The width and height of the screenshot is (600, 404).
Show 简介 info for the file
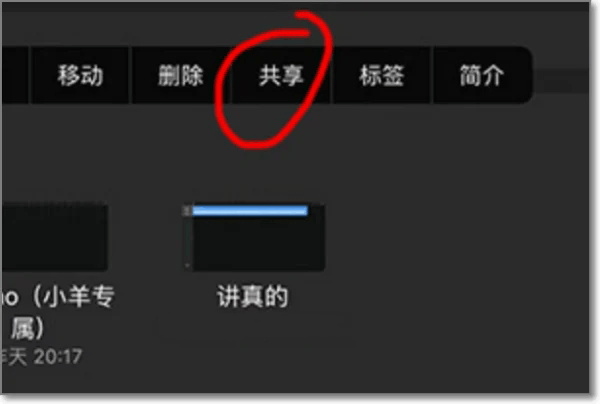click(x=482, y=75)
